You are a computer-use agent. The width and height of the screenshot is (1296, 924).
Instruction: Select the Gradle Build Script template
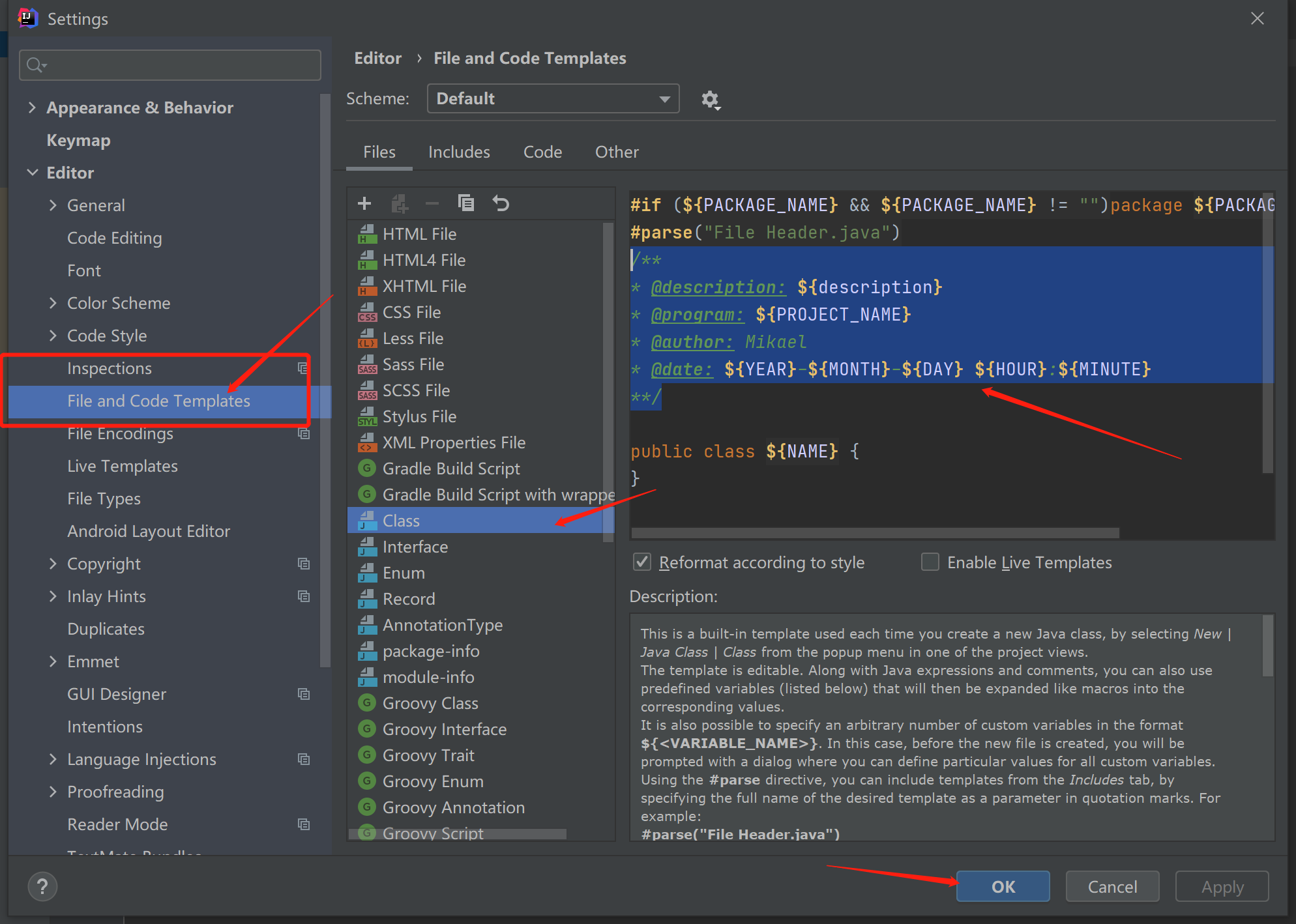pyautogui.click(x=450, y=469)
